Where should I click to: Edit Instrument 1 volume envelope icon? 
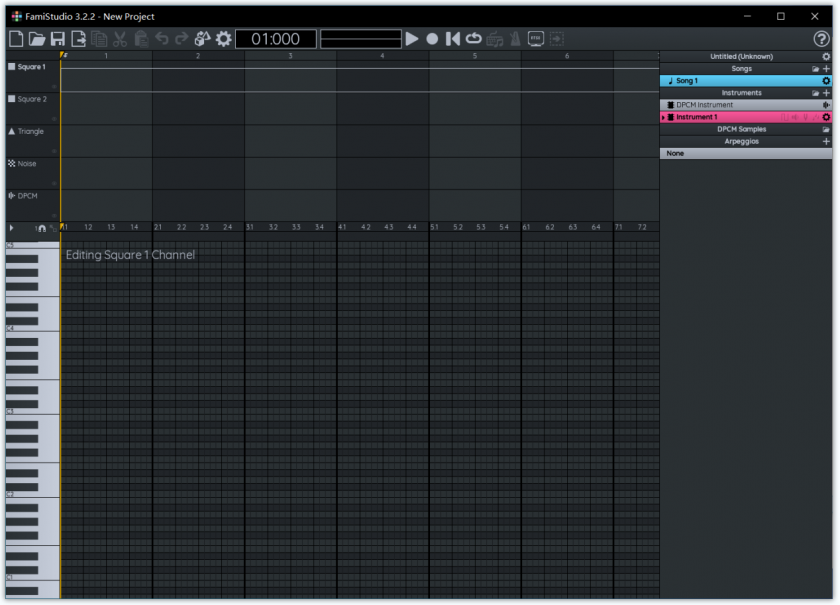(794, 117)
